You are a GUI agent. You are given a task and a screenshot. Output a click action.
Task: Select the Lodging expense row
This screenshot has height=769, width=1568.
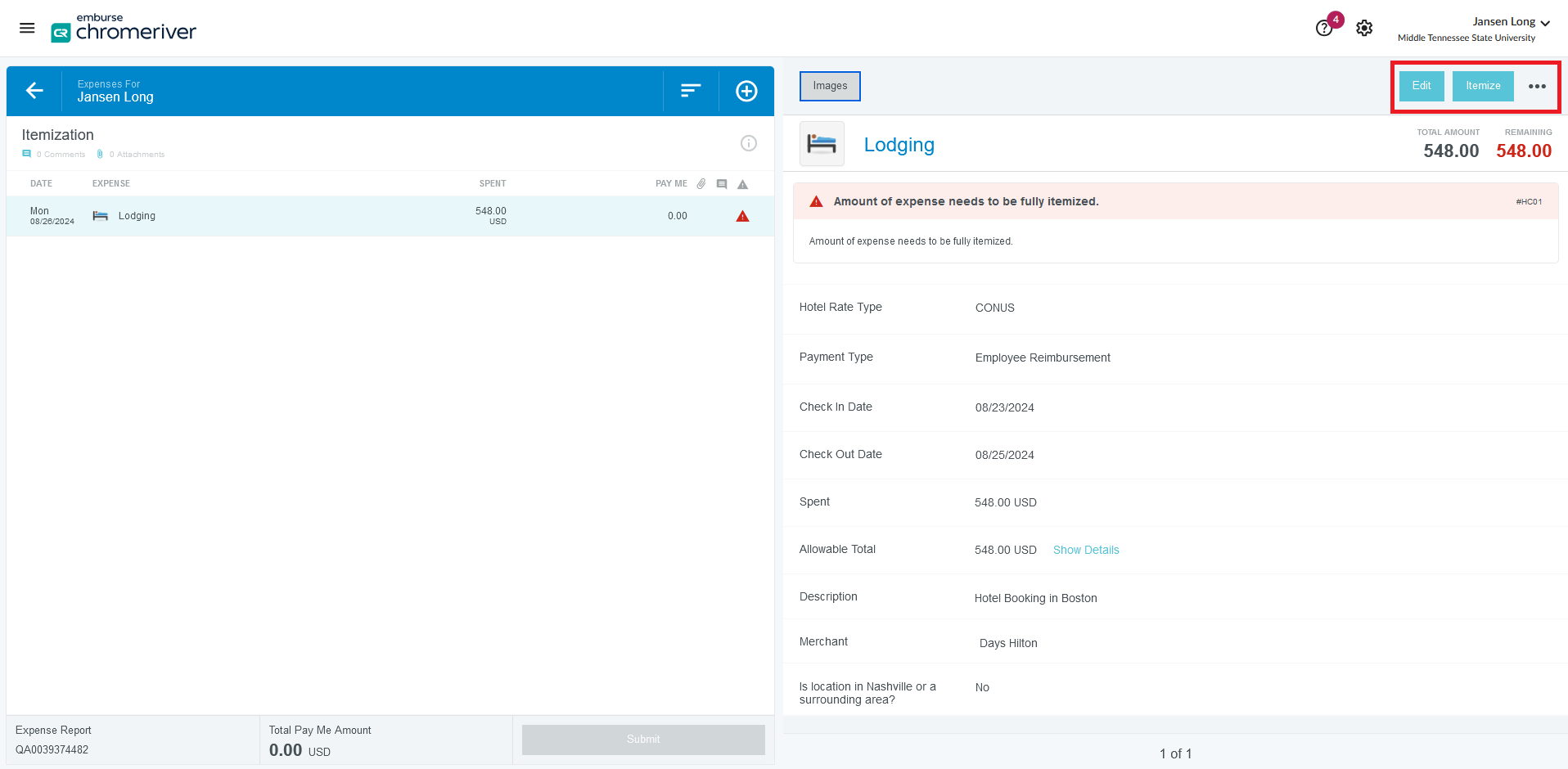pos(327,216)
